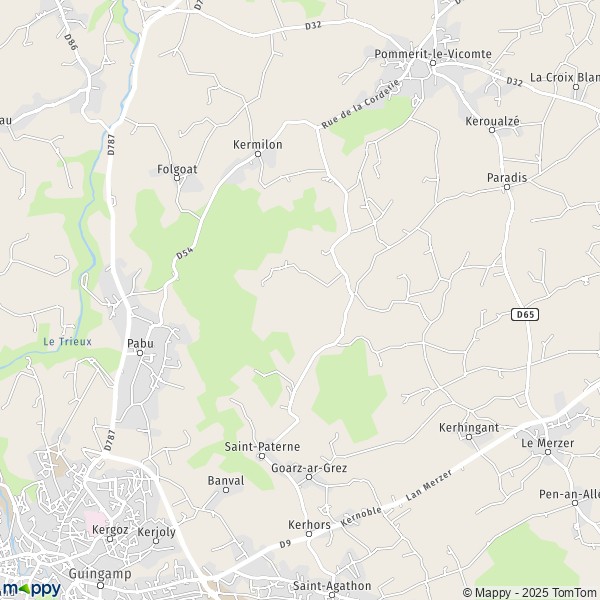
Task: Select the Pabu town marker
Action: pyautogui.click(x=140, y=353)
